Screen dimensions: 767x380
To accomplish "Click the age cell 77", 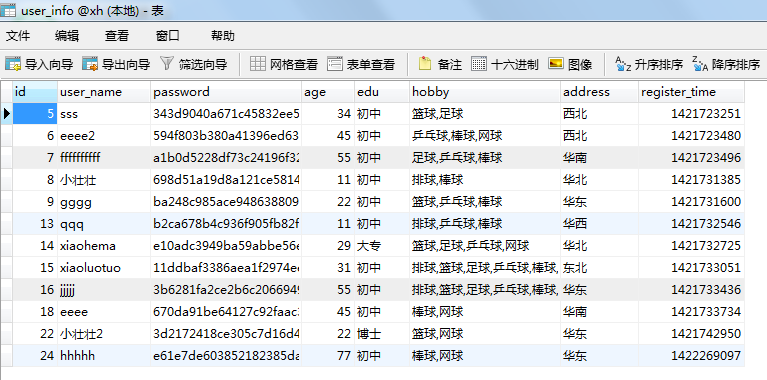I will point(328,356).
